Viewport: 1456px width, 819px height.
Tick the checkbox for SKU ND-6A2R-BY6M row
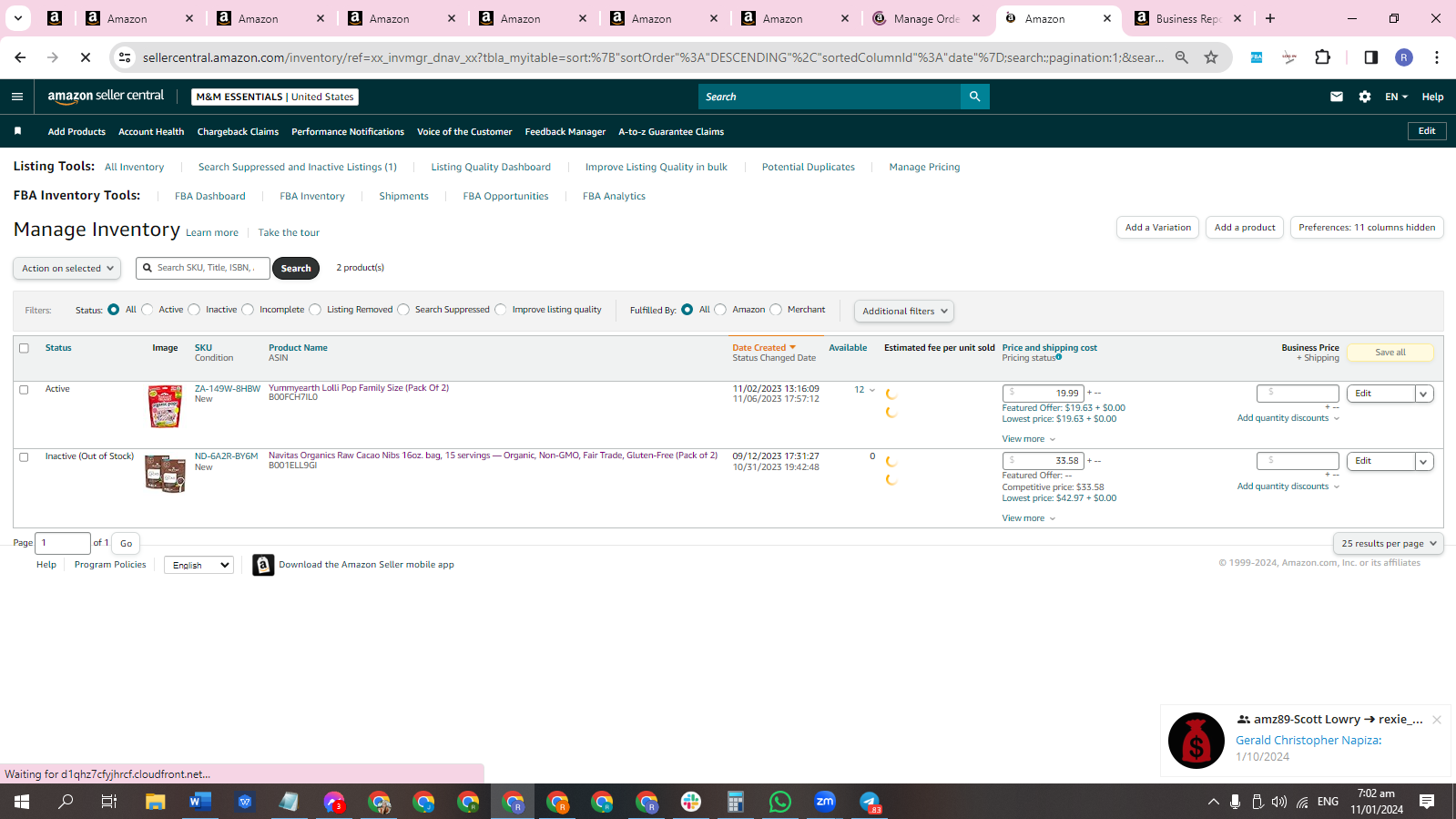(x=24, y=456)
